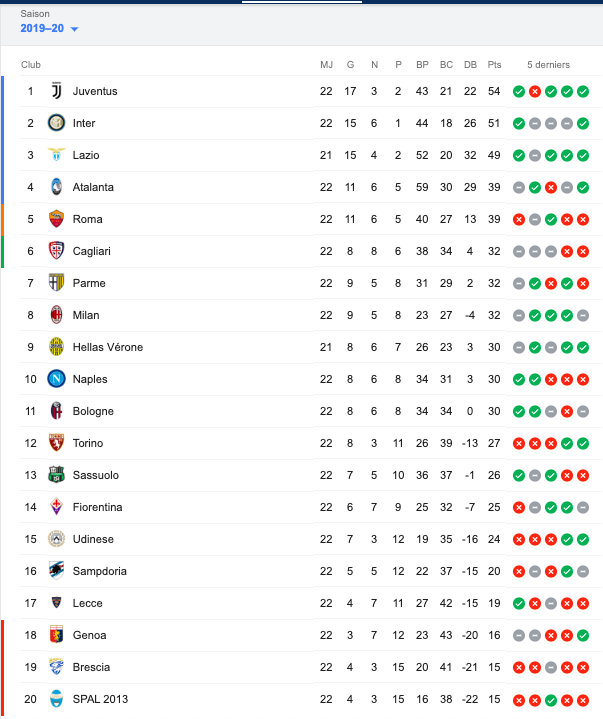Click the Cagliari team name

[91, 251]
